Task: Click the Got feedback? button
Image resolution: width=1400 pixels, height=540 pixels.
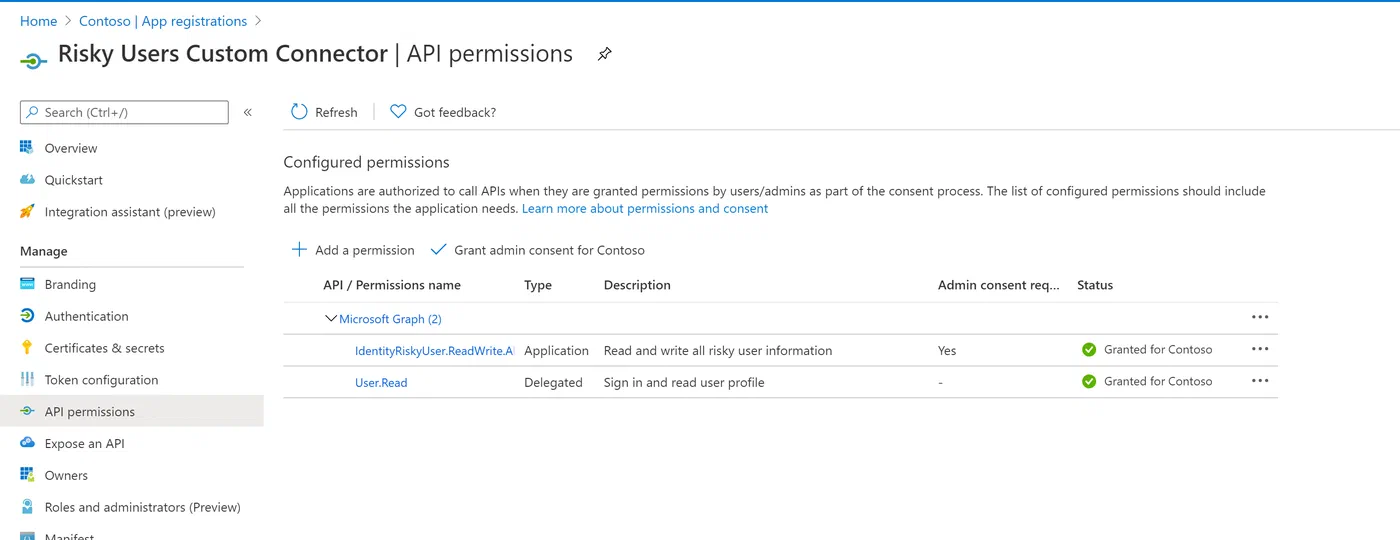Action: 443,112
